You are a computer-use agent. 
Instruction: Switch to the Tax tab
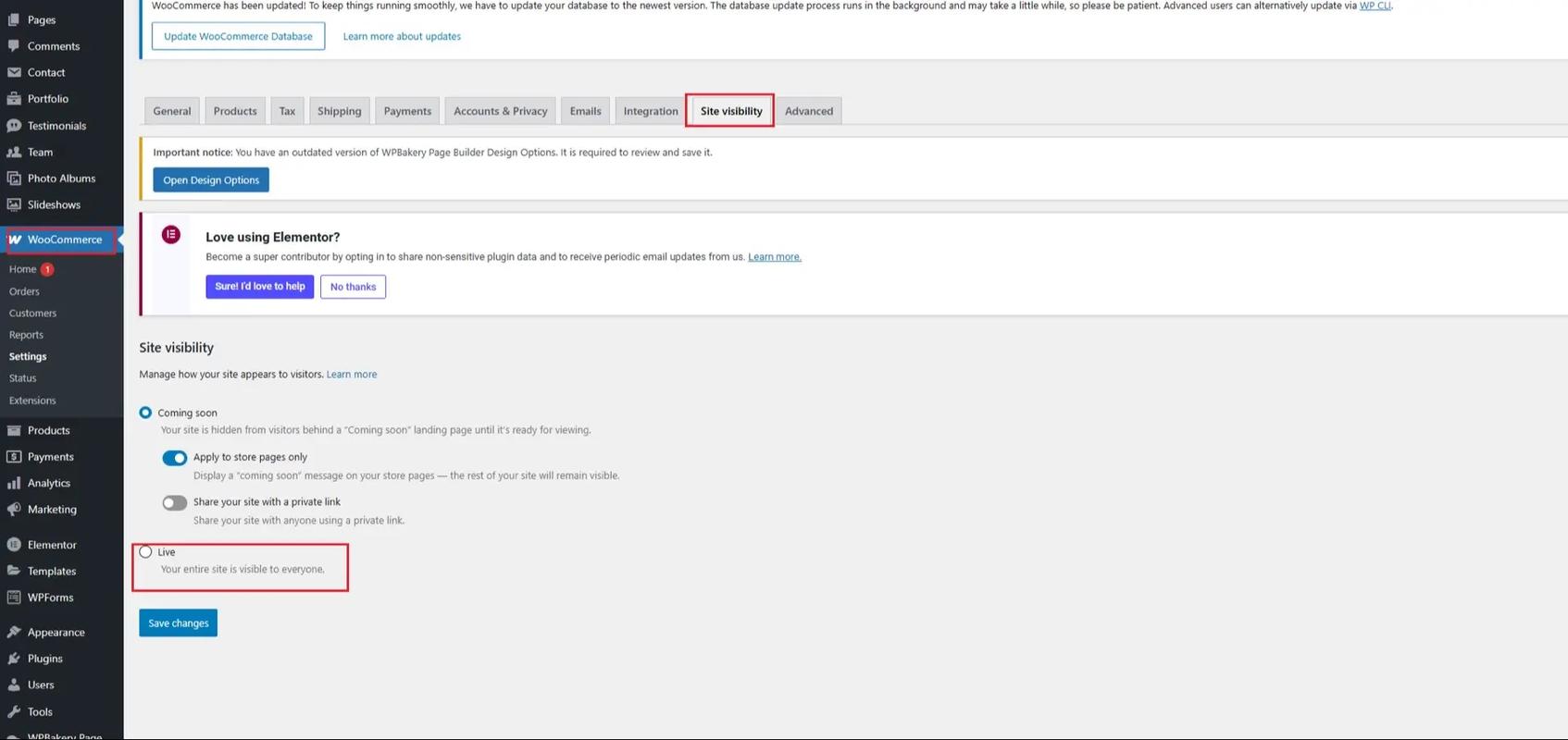(287, 111)
